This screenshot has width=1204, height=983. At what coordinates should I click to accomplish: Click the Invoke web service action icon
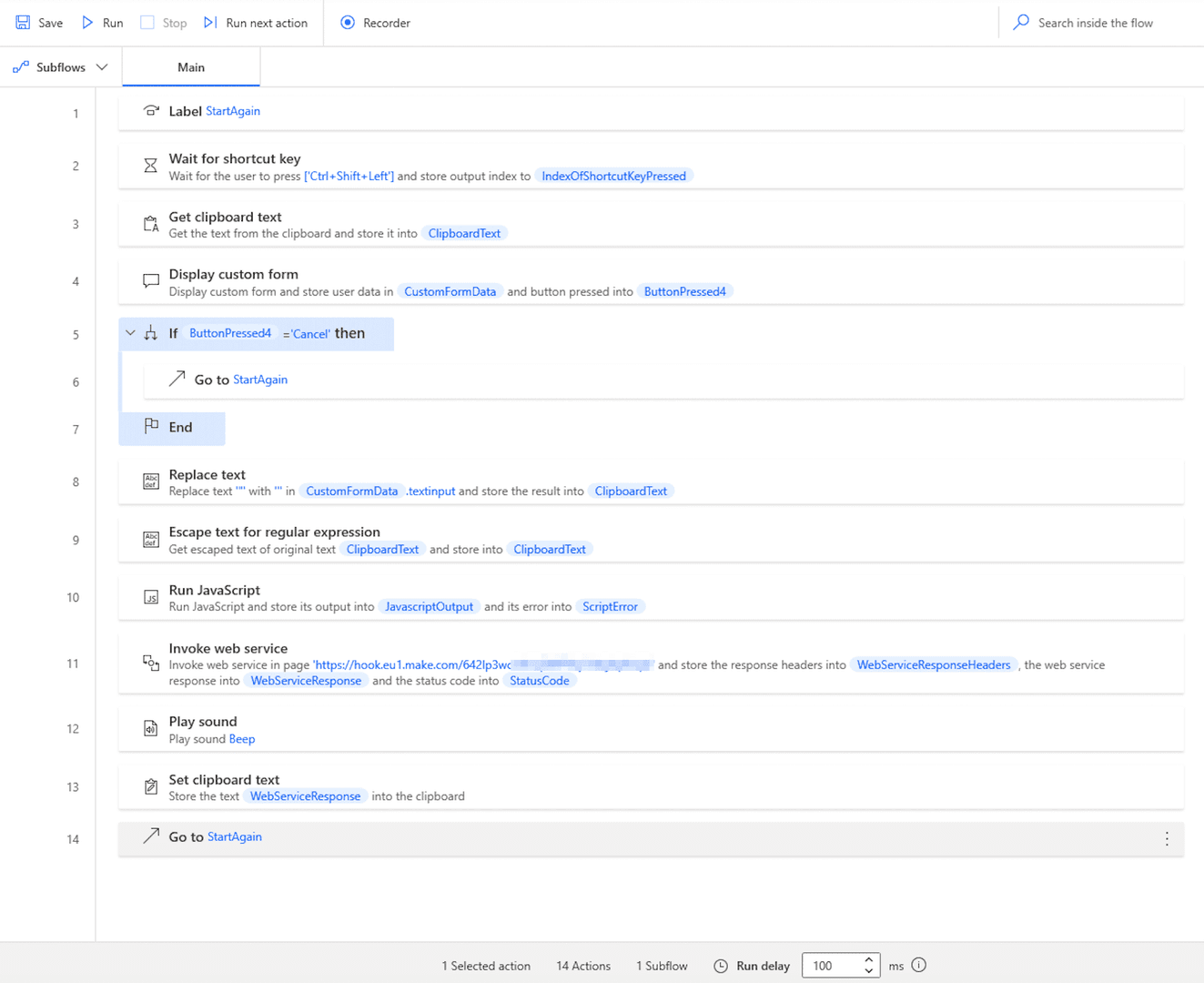(150, 664)
